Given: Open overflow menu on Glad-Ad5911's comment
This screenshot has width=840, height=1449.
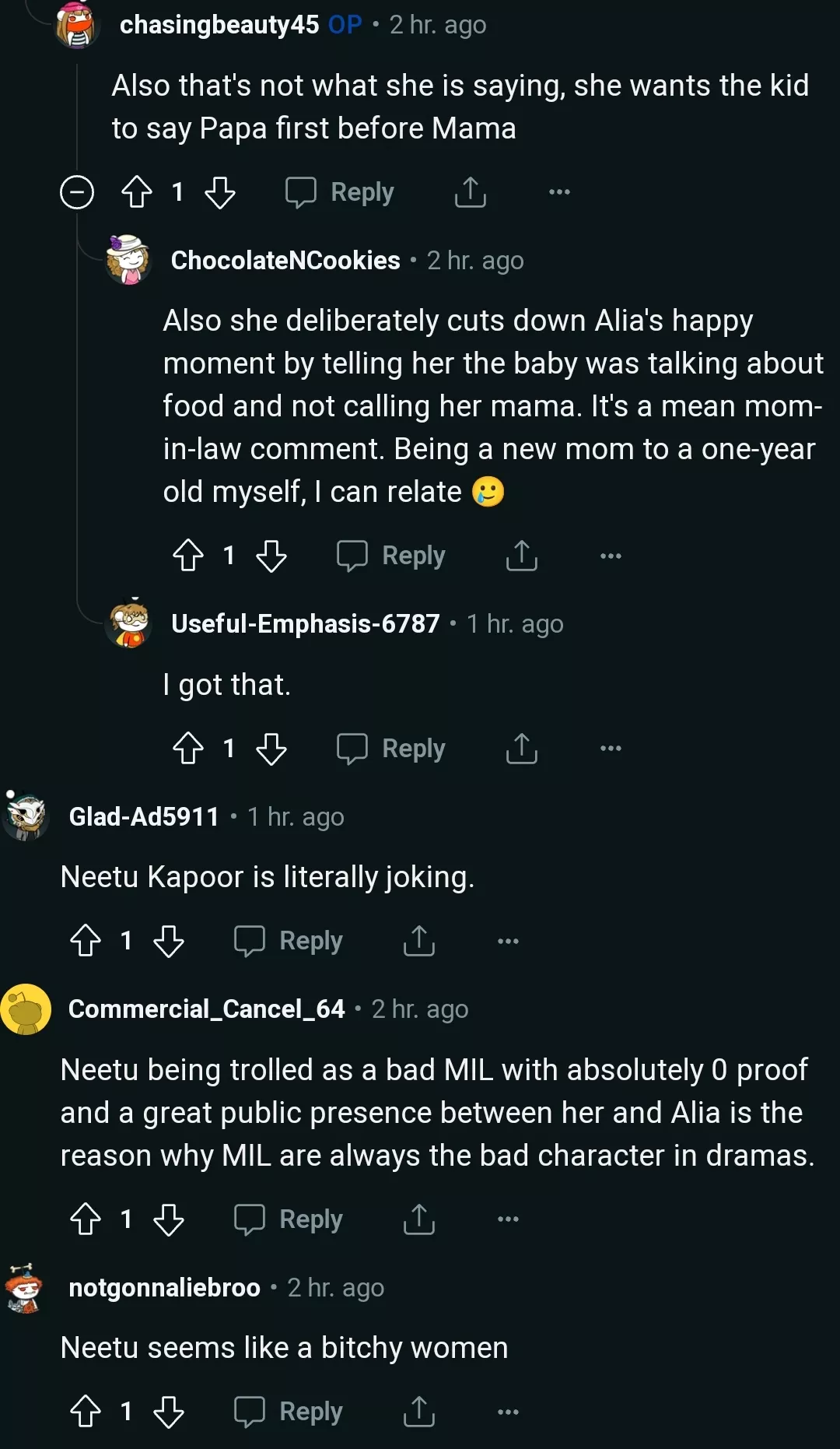Looking at the screenshot, I should (x=508, y=941).
